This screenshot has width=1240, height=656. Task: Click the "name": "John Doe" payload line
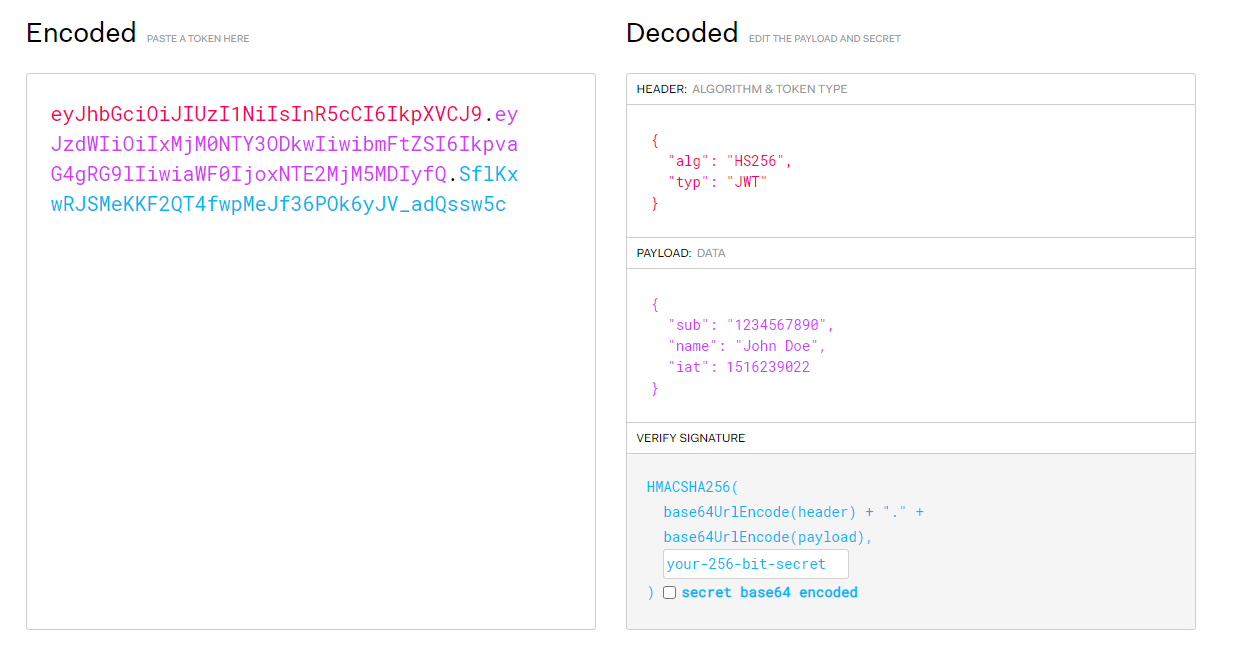[747, 346]
